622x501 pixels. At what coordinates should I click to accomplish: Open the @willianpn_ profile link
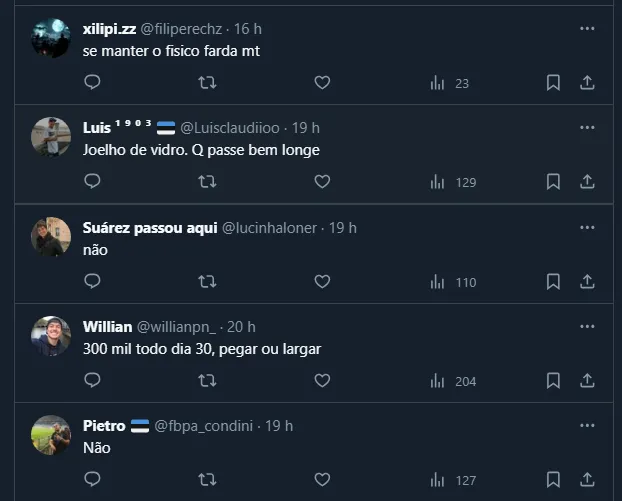[x=177, y=327]
